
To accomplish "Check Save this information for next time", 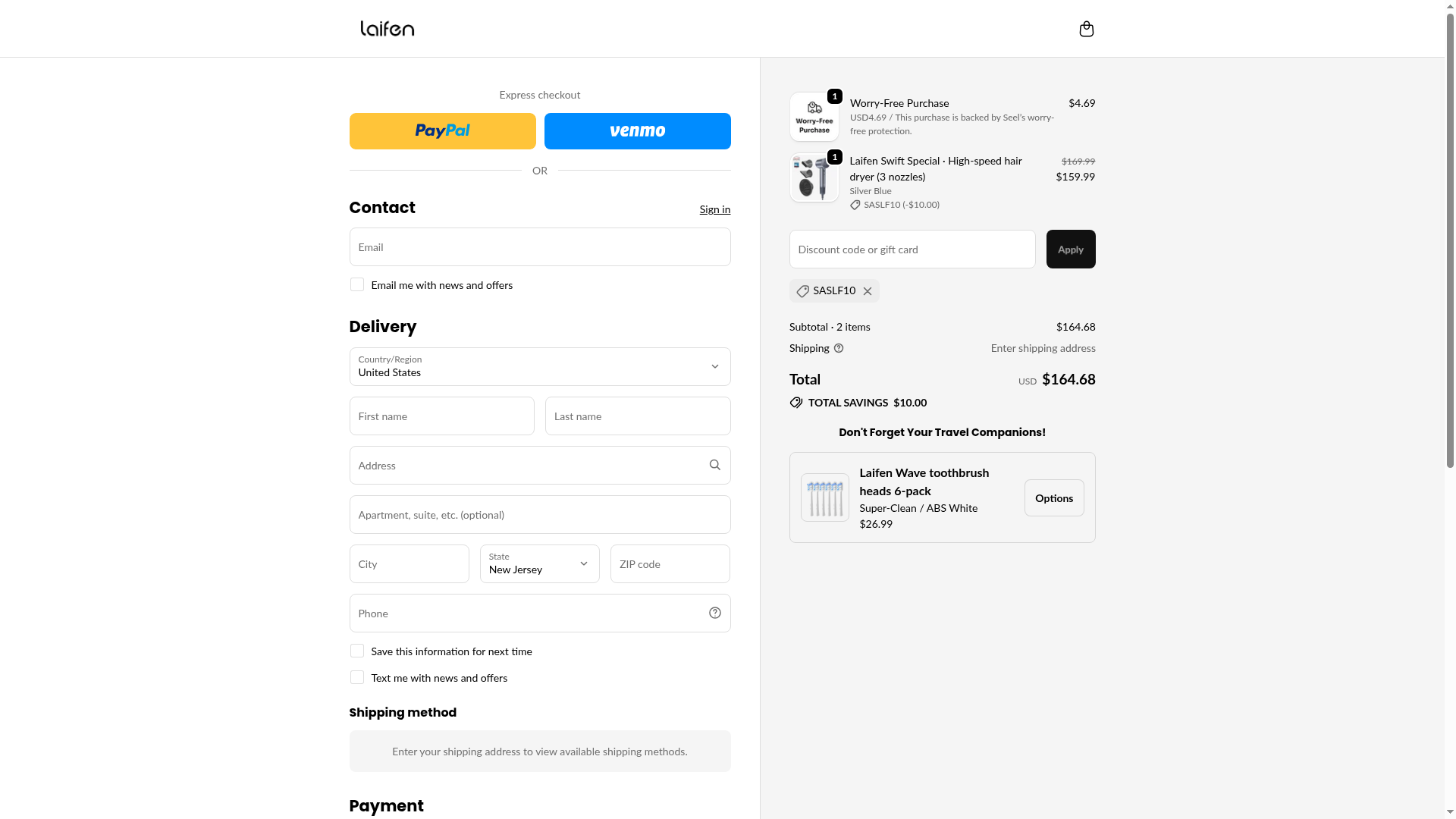I will click(x=357, y=651).
